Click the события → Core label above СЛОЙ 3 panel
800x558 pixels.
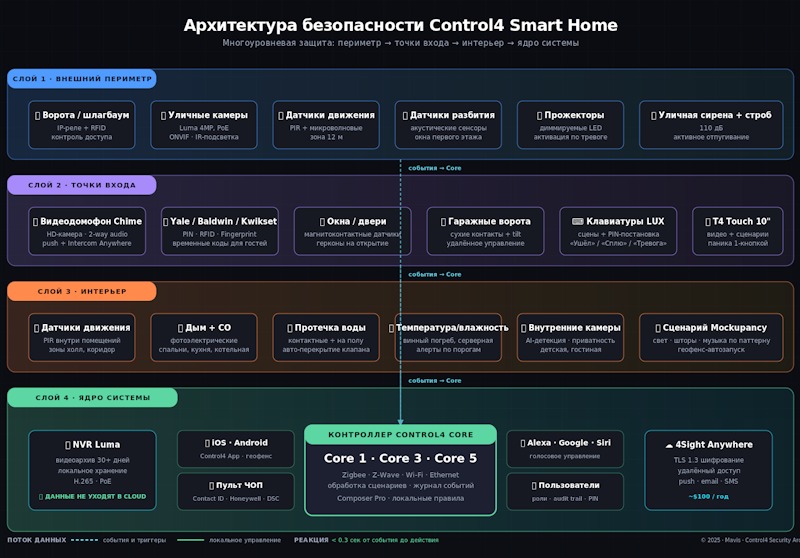click(435, 274)
